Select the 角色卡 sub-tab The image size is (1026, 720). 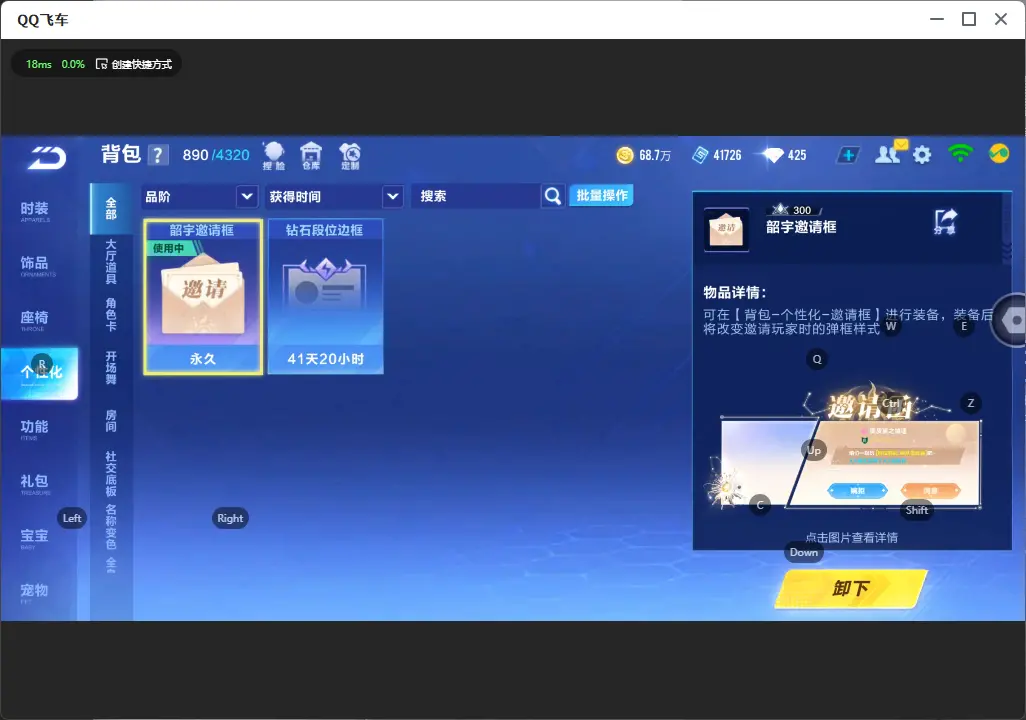click(x=111, y=315)
